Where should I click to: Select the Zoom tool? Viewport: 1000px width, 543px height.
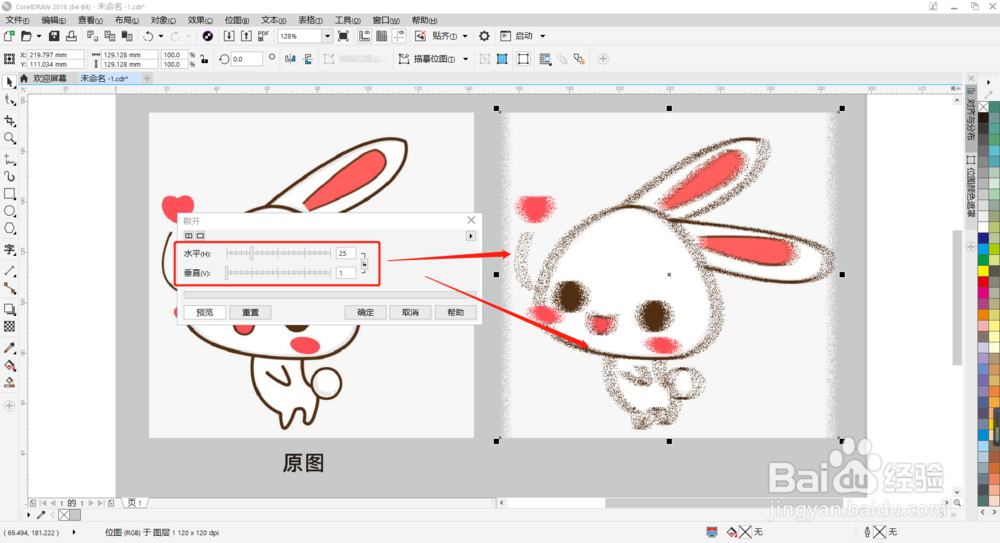(10, 138)
